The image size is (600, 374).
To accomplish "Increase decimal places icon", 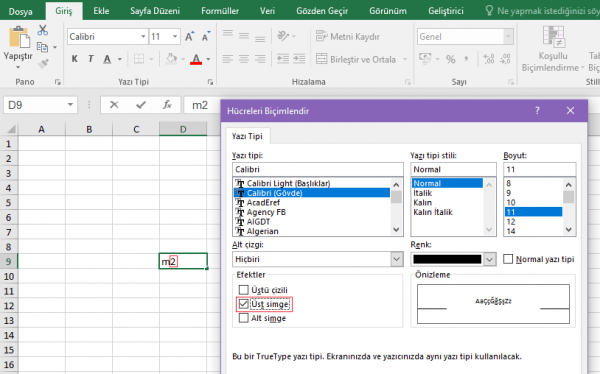I will (x=489, y=59).
